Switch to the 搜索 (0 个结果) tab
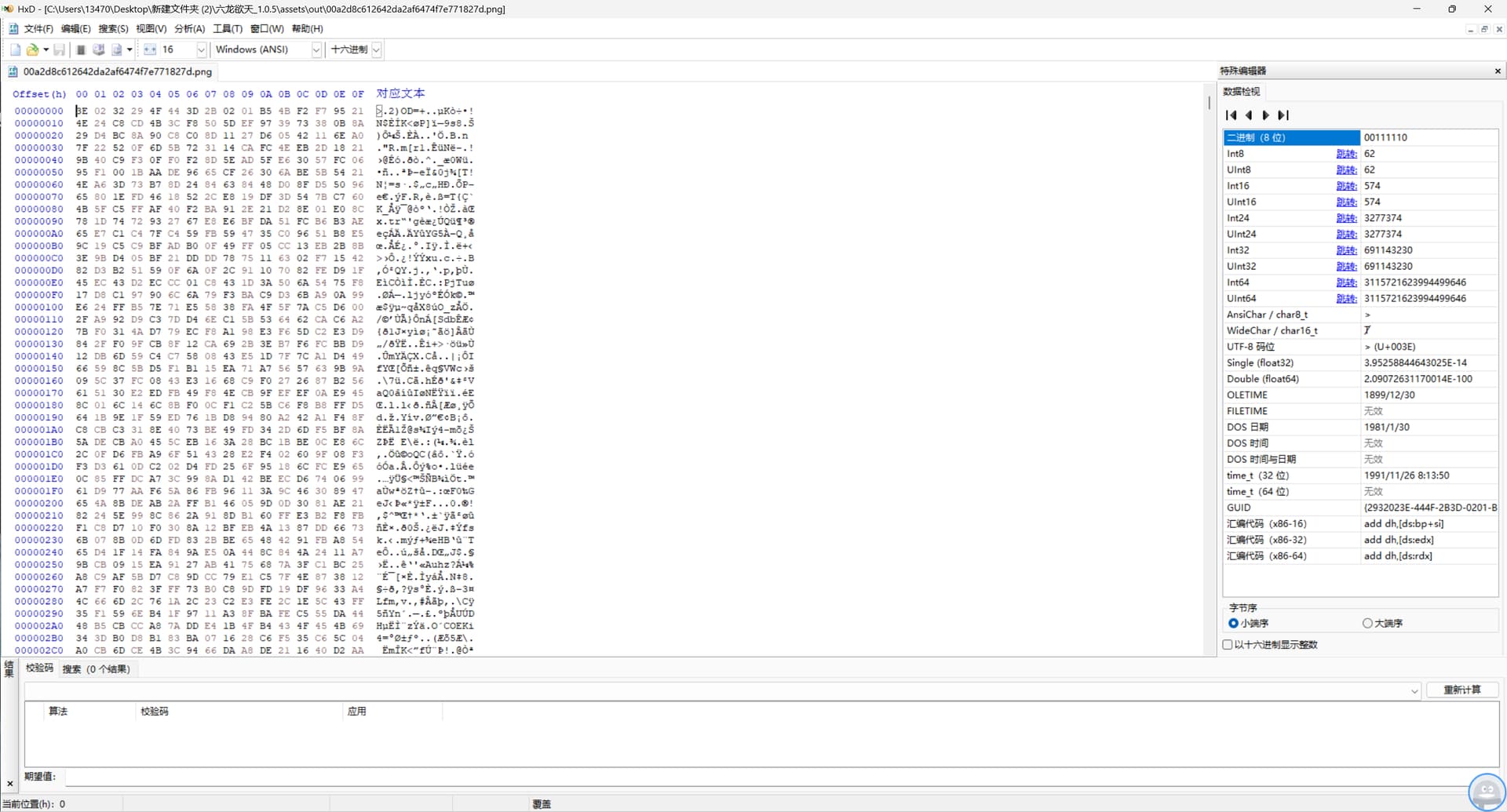Image resolution: width=1507 pixels, height=812 pixels. (97, 669)
